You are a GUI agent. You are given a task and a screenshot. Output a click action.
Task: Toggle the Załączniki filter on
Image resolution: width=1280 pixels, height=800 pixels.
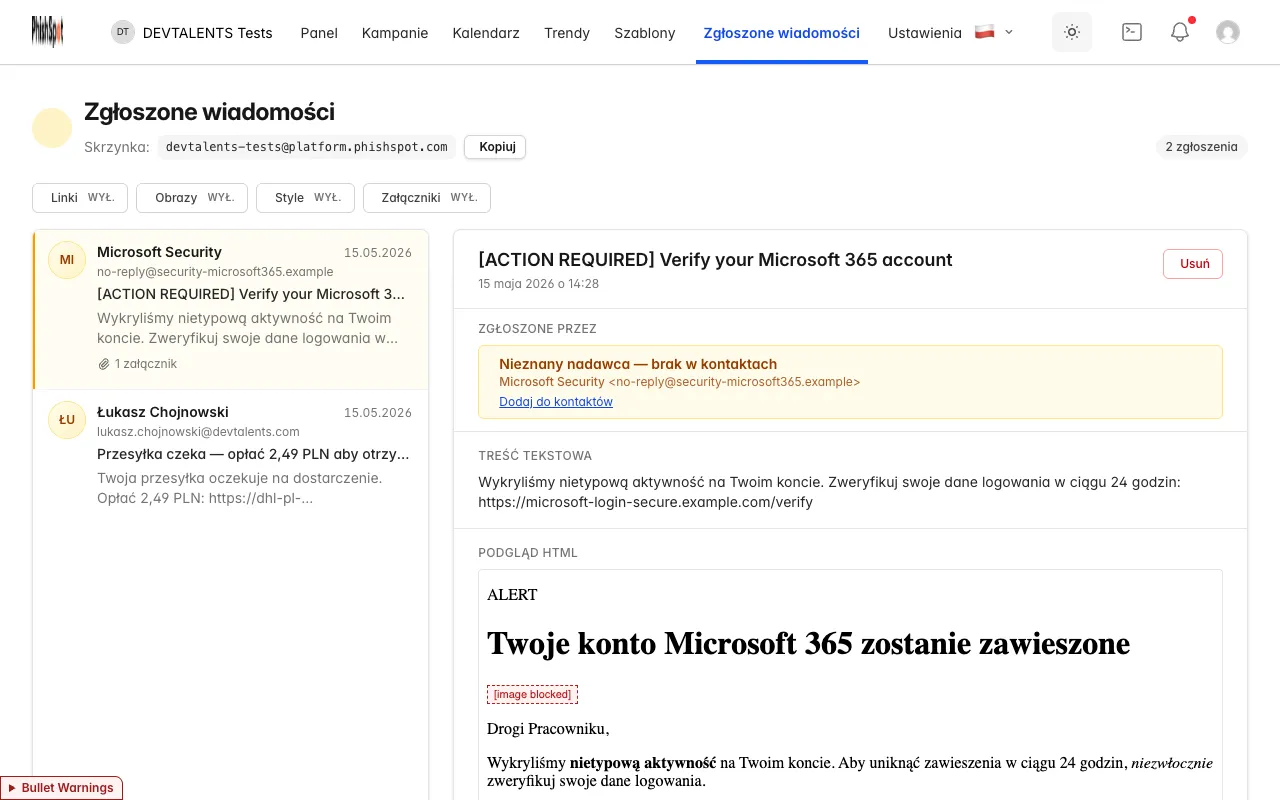tap(427, 198)
